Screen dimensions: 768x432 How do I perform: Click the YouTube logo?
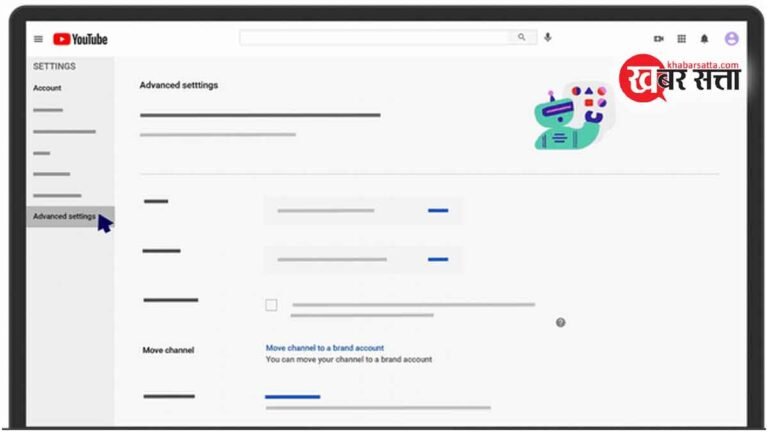[x=80, y=39]
